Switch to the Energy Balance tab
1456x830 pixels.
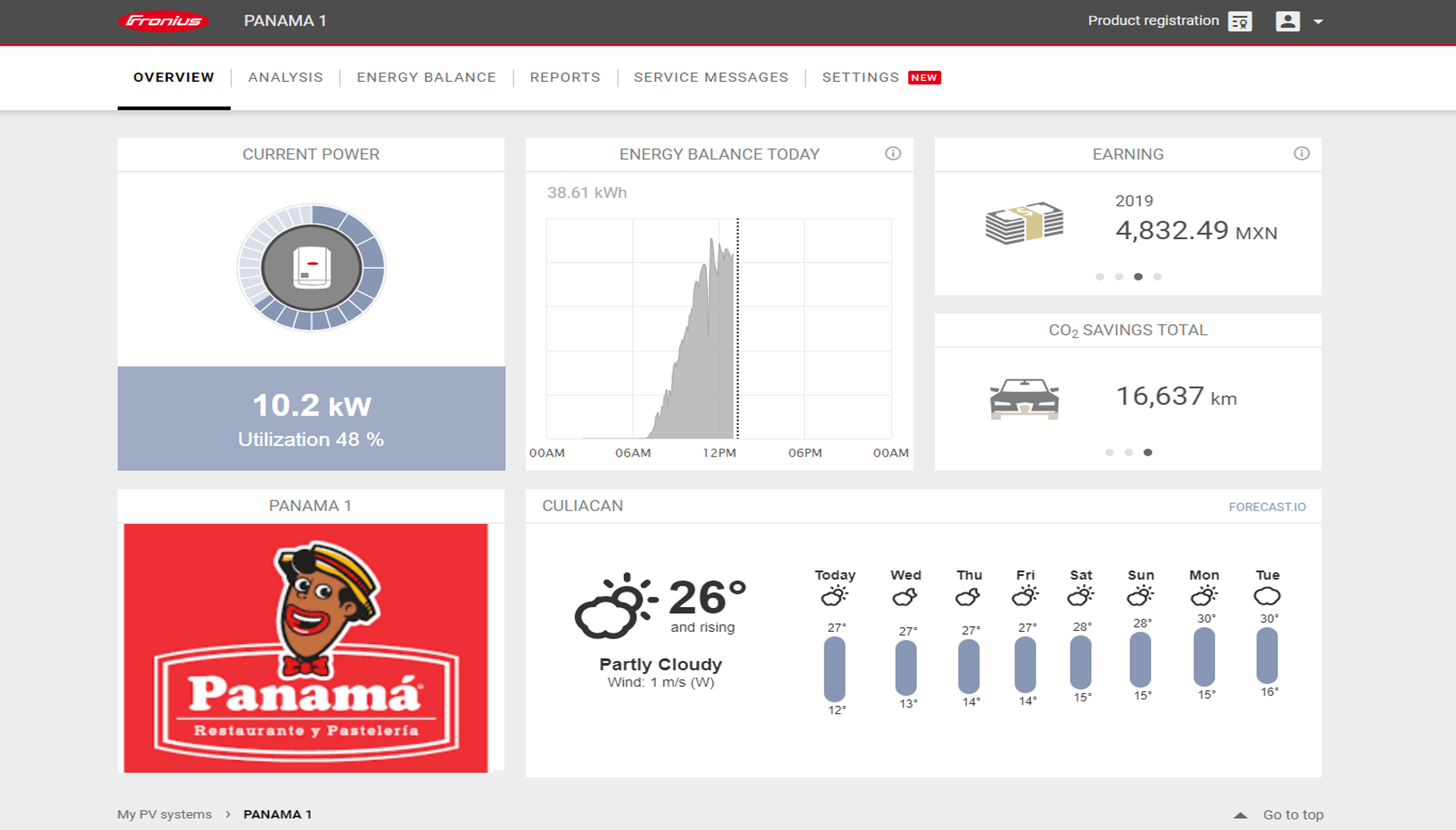click(x=426, y=77)
